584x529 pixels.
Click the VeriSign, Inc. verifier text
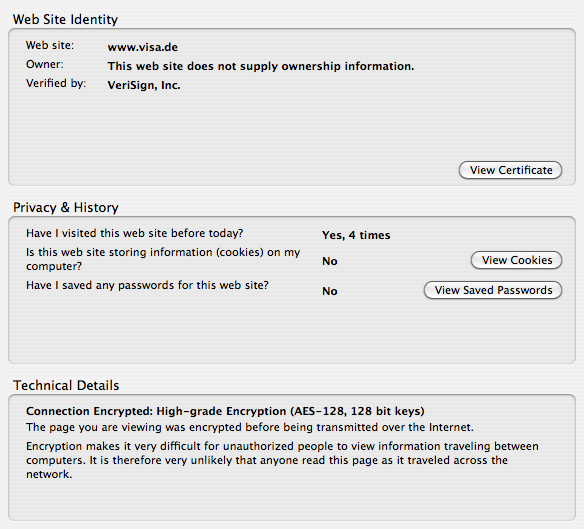pyautogui.click(x=144, y=85)
